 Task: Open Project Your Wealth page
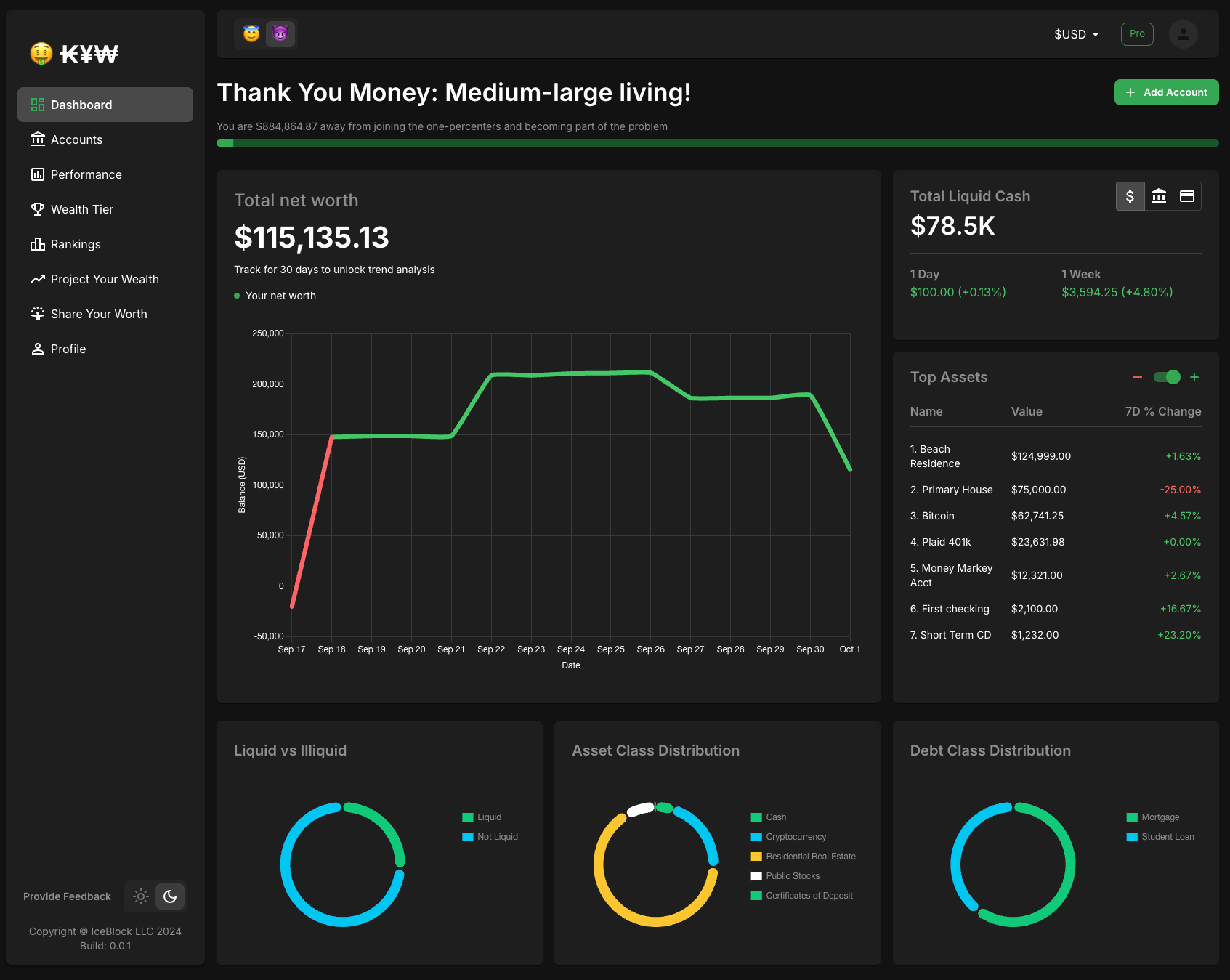pyautogui.click(x=105, y=279)
